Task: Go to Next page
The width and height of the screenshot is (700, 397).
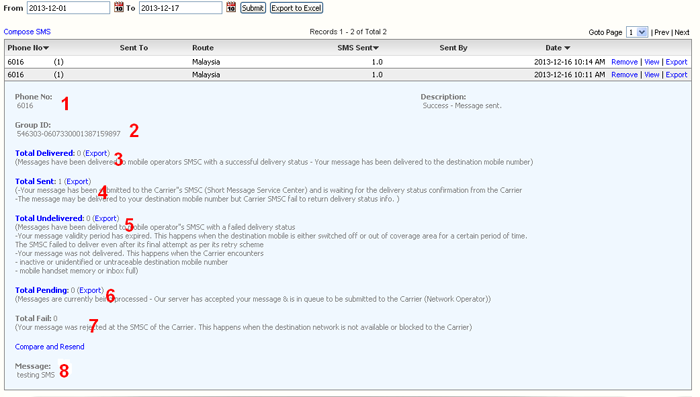Action: 682,32
